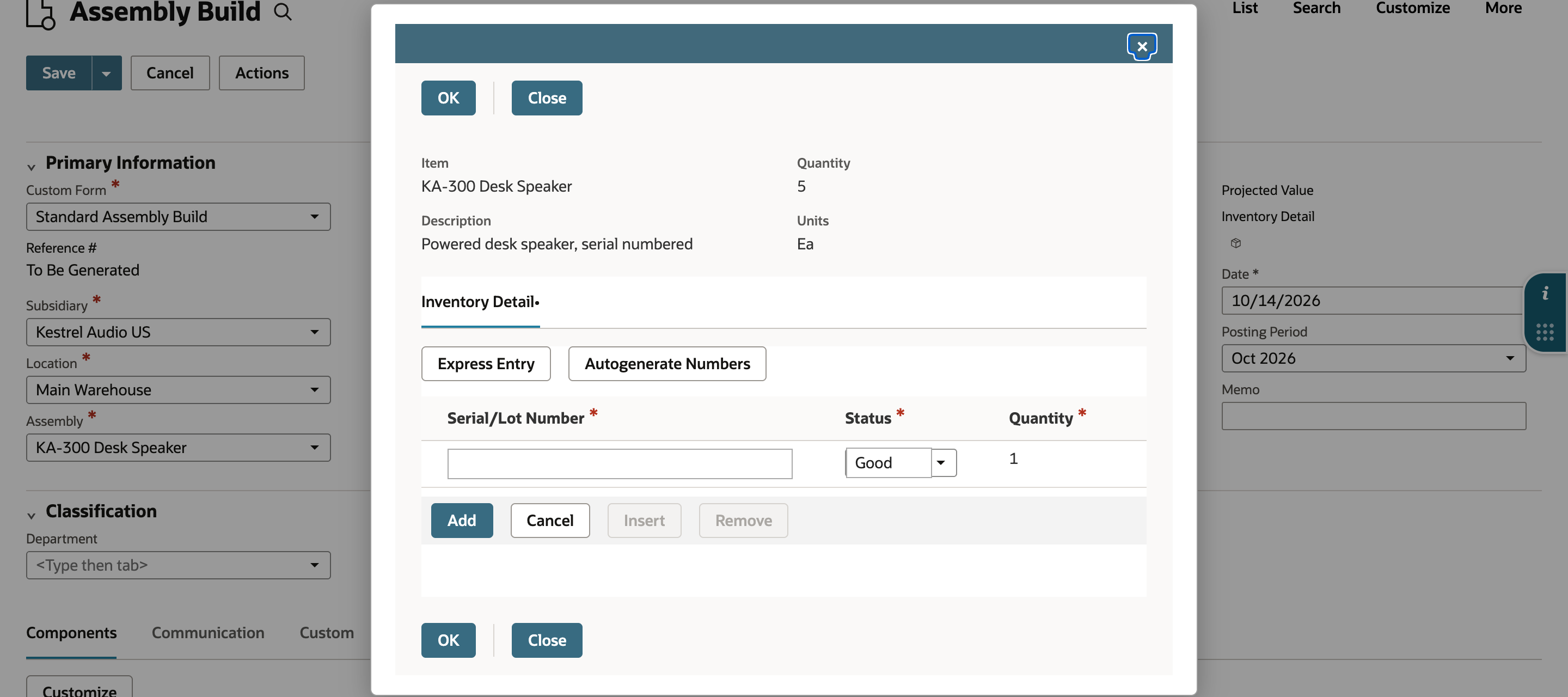Screen dimensions: 1568x697
Task: Open the Save button dropdown arrow
Action: coord(107,73)
